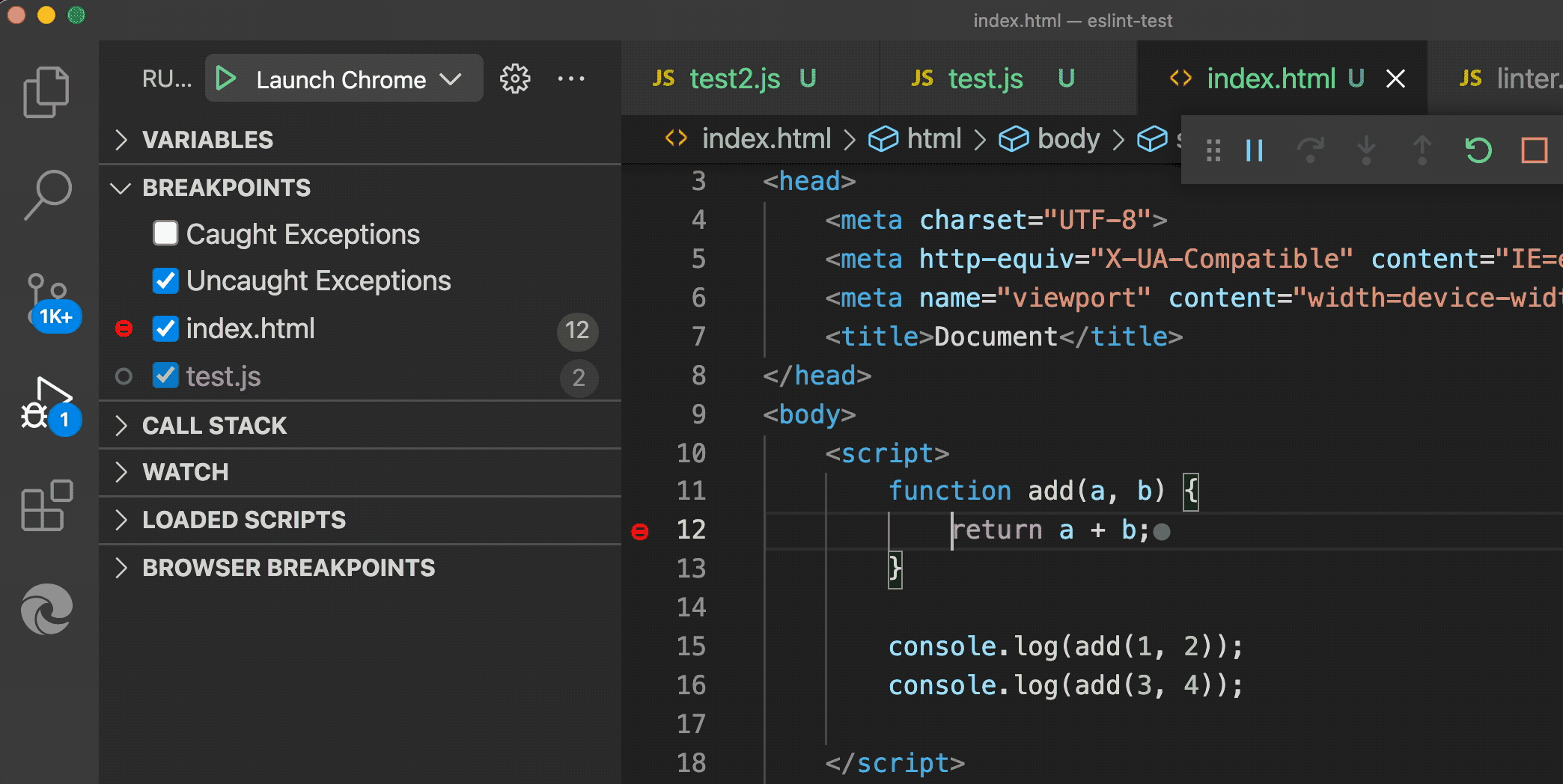
Task: Open the Launch Chrome configuration dropdown
Action: (450, 79)
